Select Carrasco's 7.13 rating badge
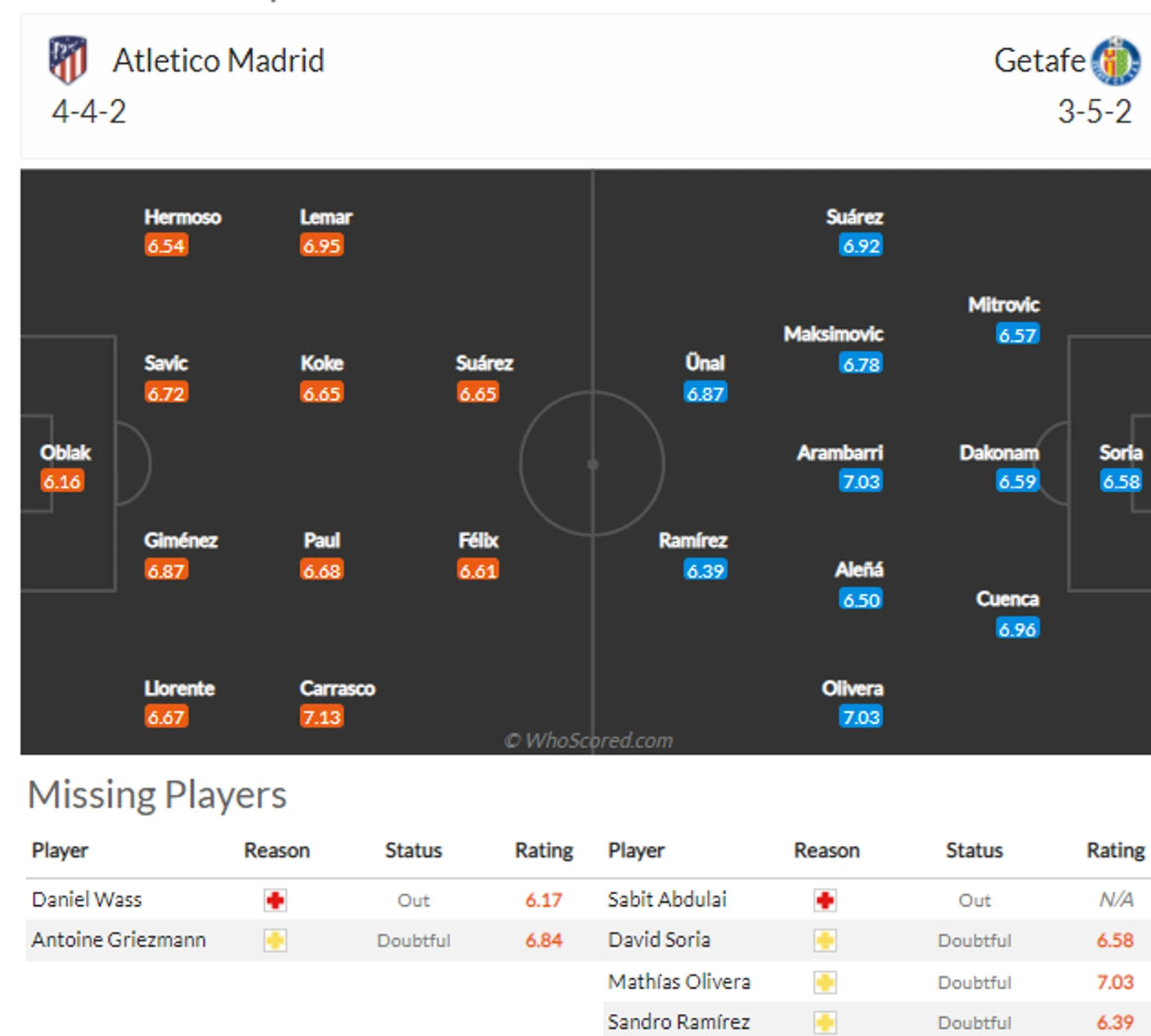Screen dimensions: 1151x1036 (322, 717)
